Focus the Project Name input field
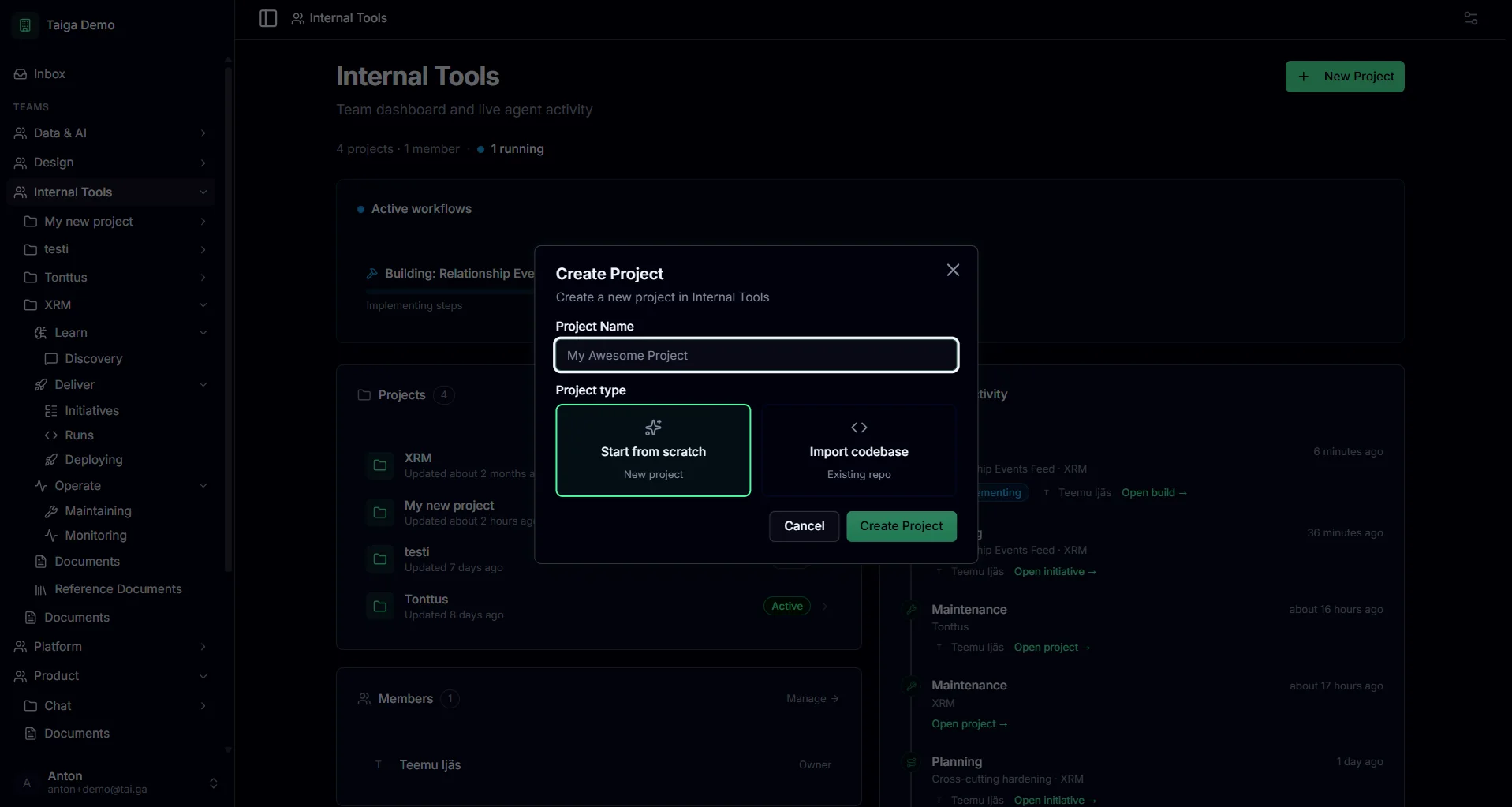The width and height of the screenshot is (1512, 807). pos(756,356)
